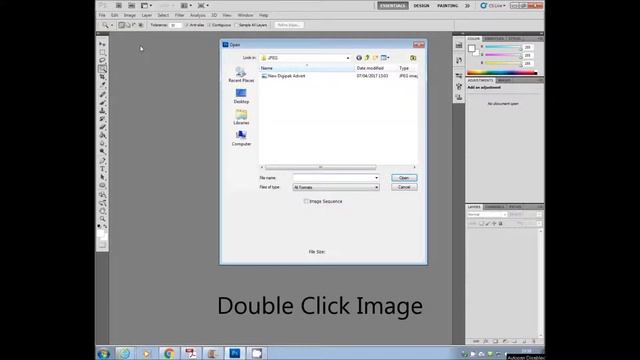640x360 pixels.
Task: Choose New Selection mode in options bar
Action: click(x=122, y=25)
